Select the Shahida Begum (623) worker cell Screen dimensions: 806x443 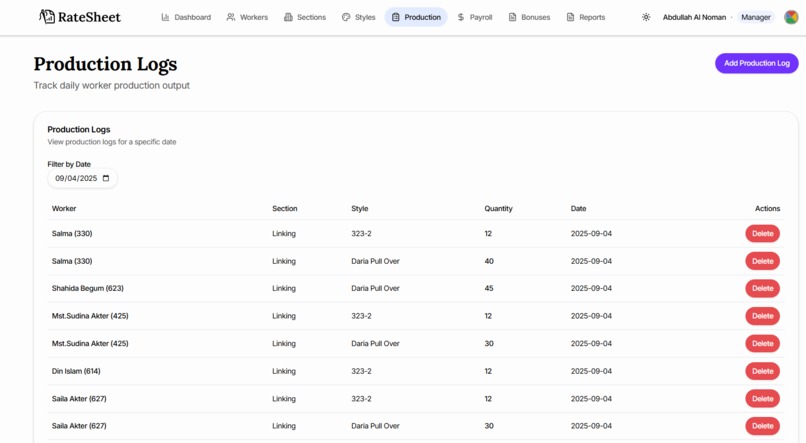pos(87,288)
